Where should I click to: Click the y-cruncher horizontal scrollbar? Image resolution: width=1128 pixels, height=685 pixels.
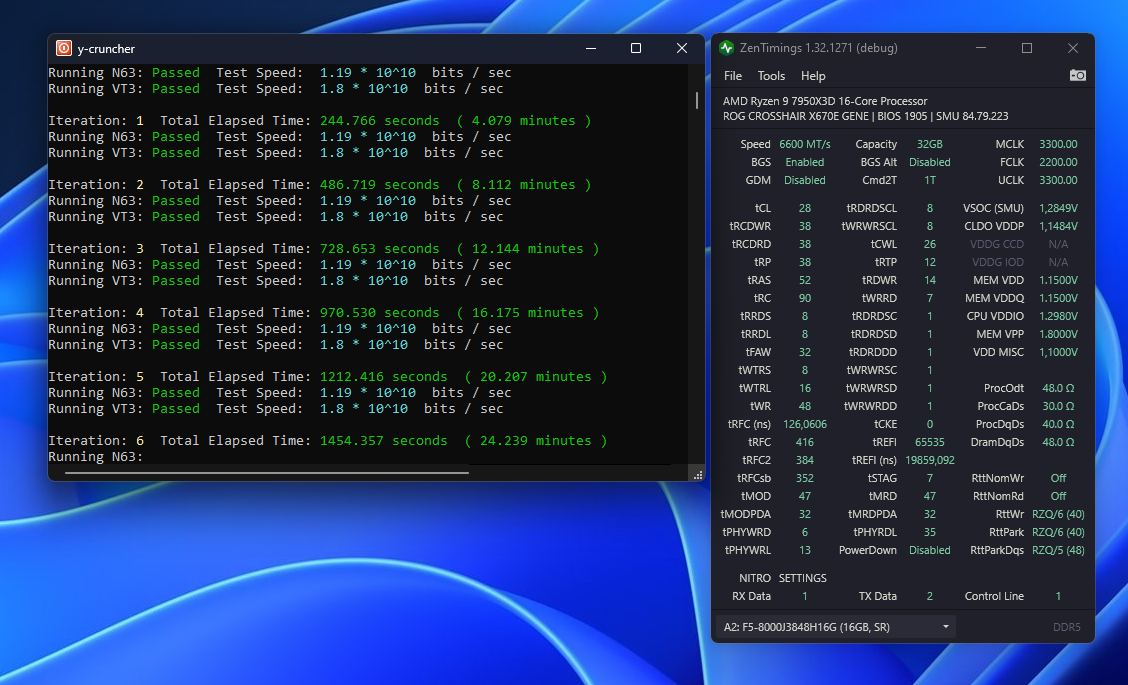pos(266,473)
